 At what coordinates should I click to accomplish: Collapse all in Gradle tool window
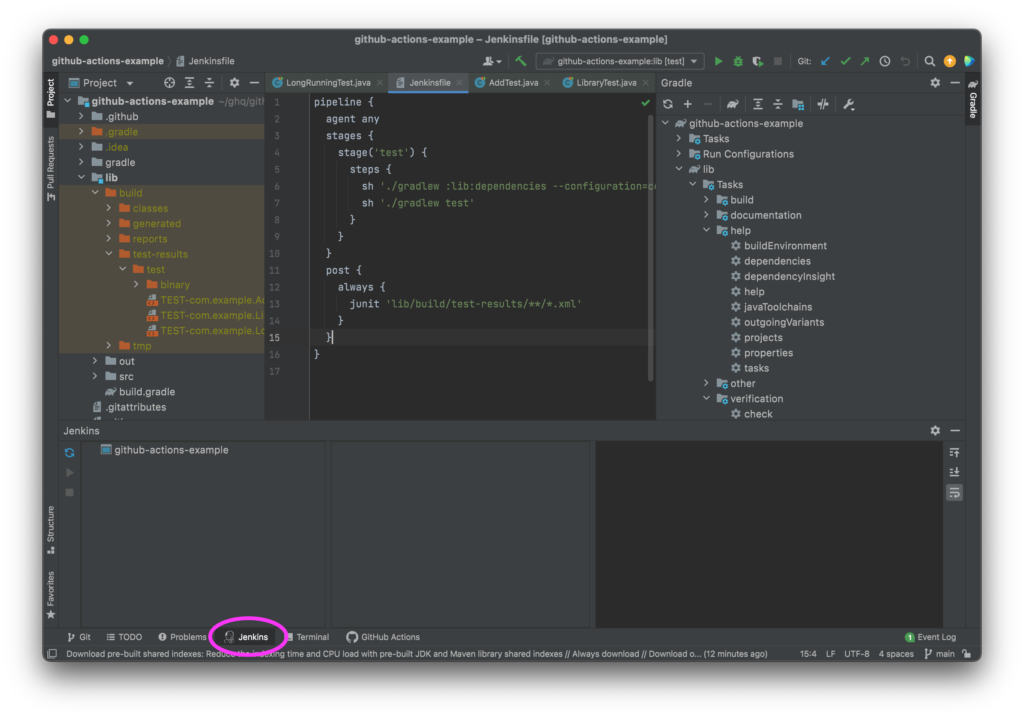[778, 104]
